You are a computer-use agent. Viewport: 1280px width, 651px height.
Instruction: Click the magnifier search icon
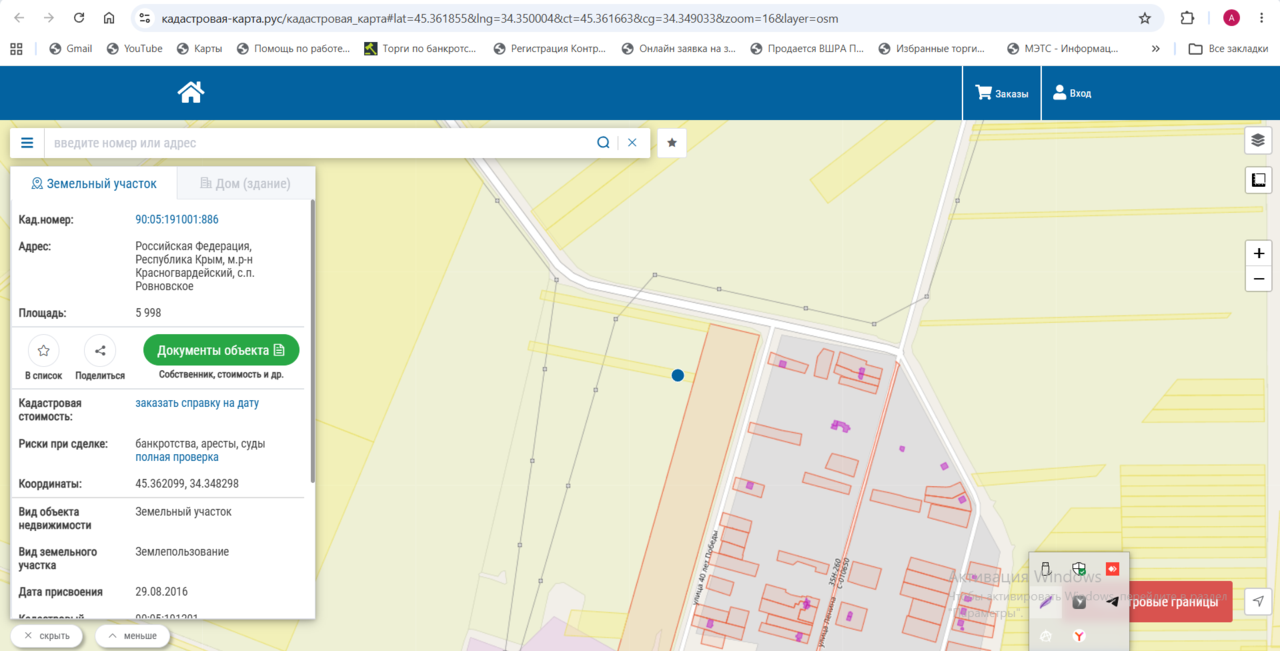(x=603, y=143)
